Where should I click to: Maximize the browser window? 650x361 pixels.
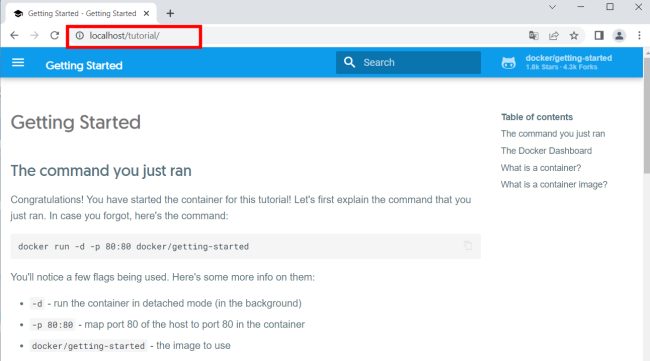[x=610, y=7]
